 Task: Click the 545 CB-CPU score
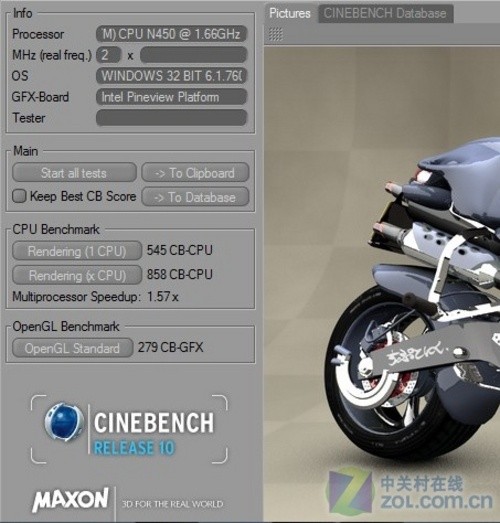tap(180, 250)
